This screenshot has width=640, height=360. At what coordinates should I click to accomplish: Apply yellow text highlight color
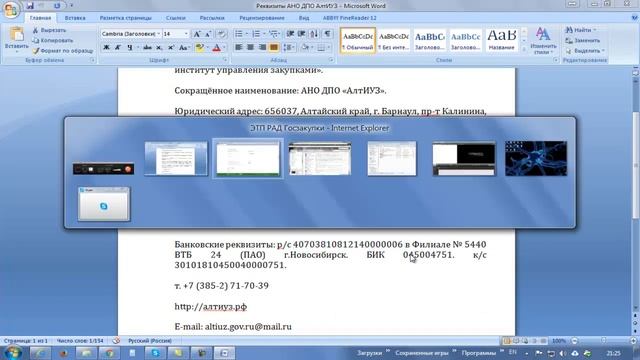pyautogui.click(x=199, y=48)
